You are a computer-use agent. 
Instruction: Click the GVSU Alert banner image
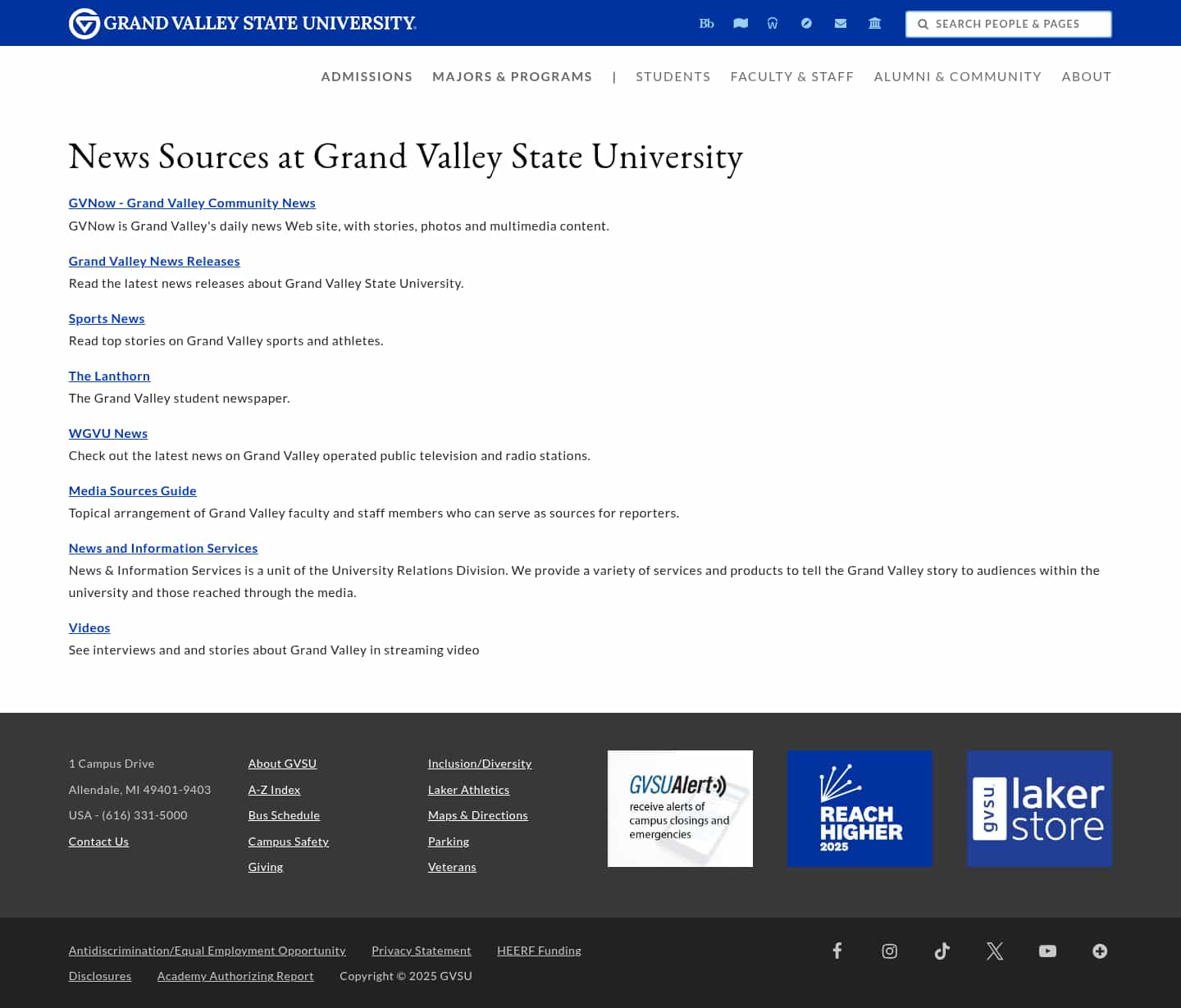680,808
